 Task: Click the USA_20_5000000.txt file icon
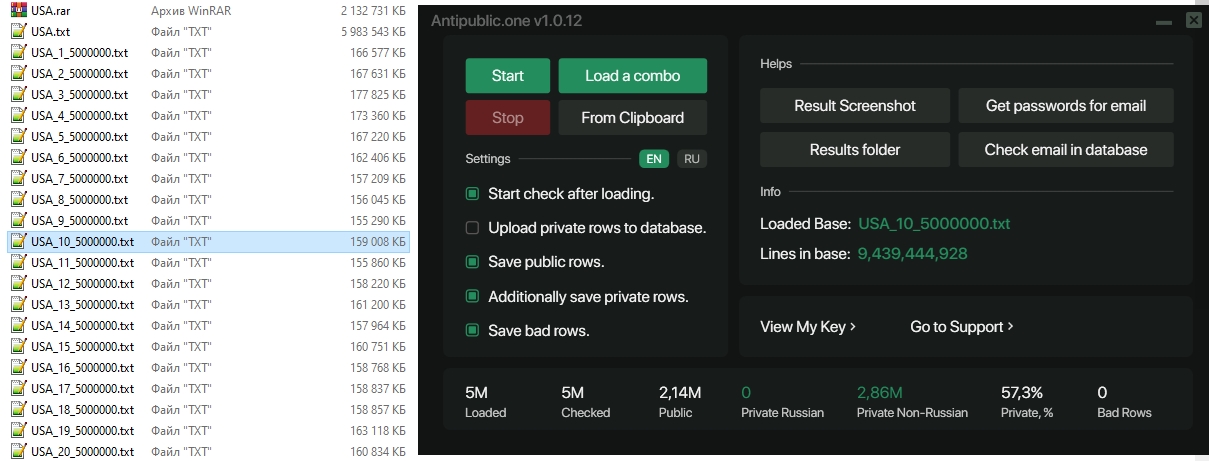point(18,451)
